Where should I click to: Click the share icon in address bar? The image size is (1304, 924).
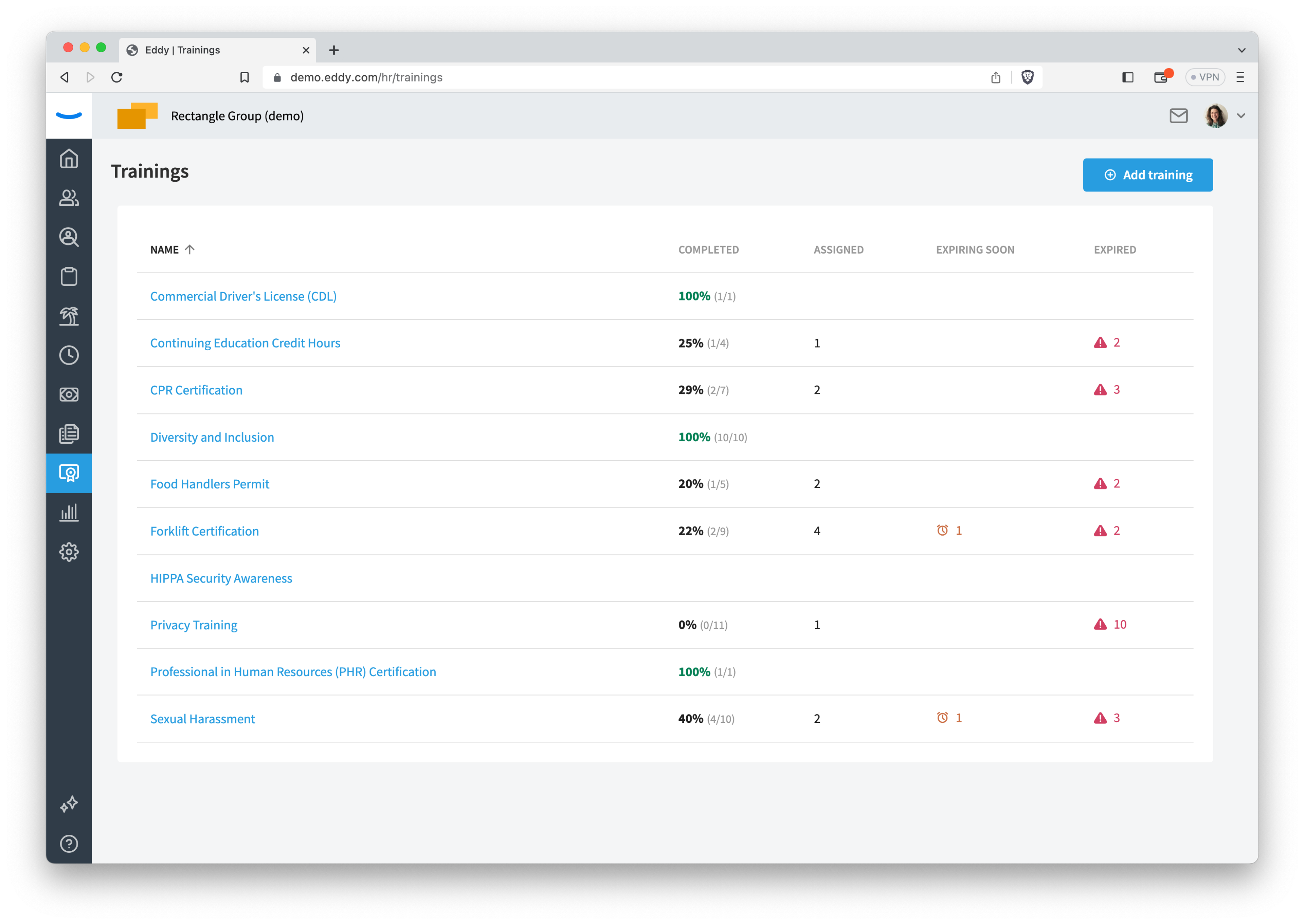click(995, 77)
